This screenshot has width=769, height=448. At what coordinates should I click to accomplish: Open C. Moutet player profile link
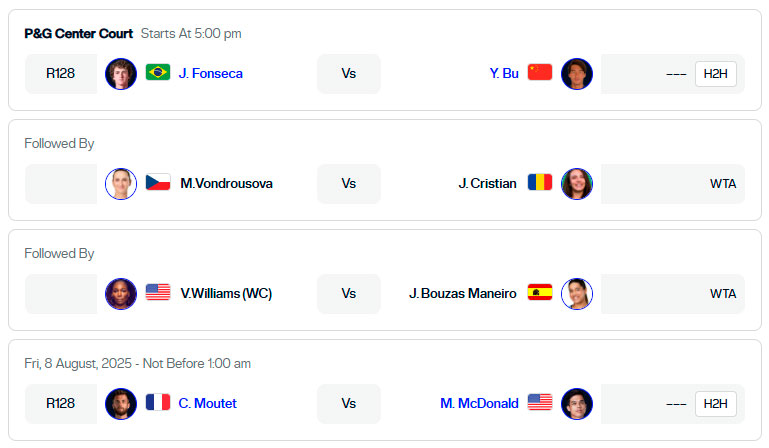(x=207, y=403)
